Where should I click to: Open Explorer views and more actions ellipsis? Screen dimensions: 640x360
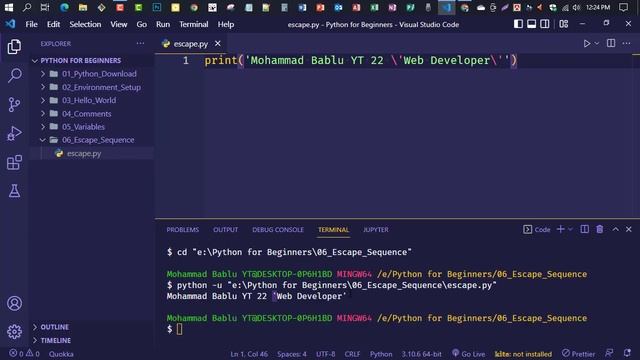coord(140,43)
